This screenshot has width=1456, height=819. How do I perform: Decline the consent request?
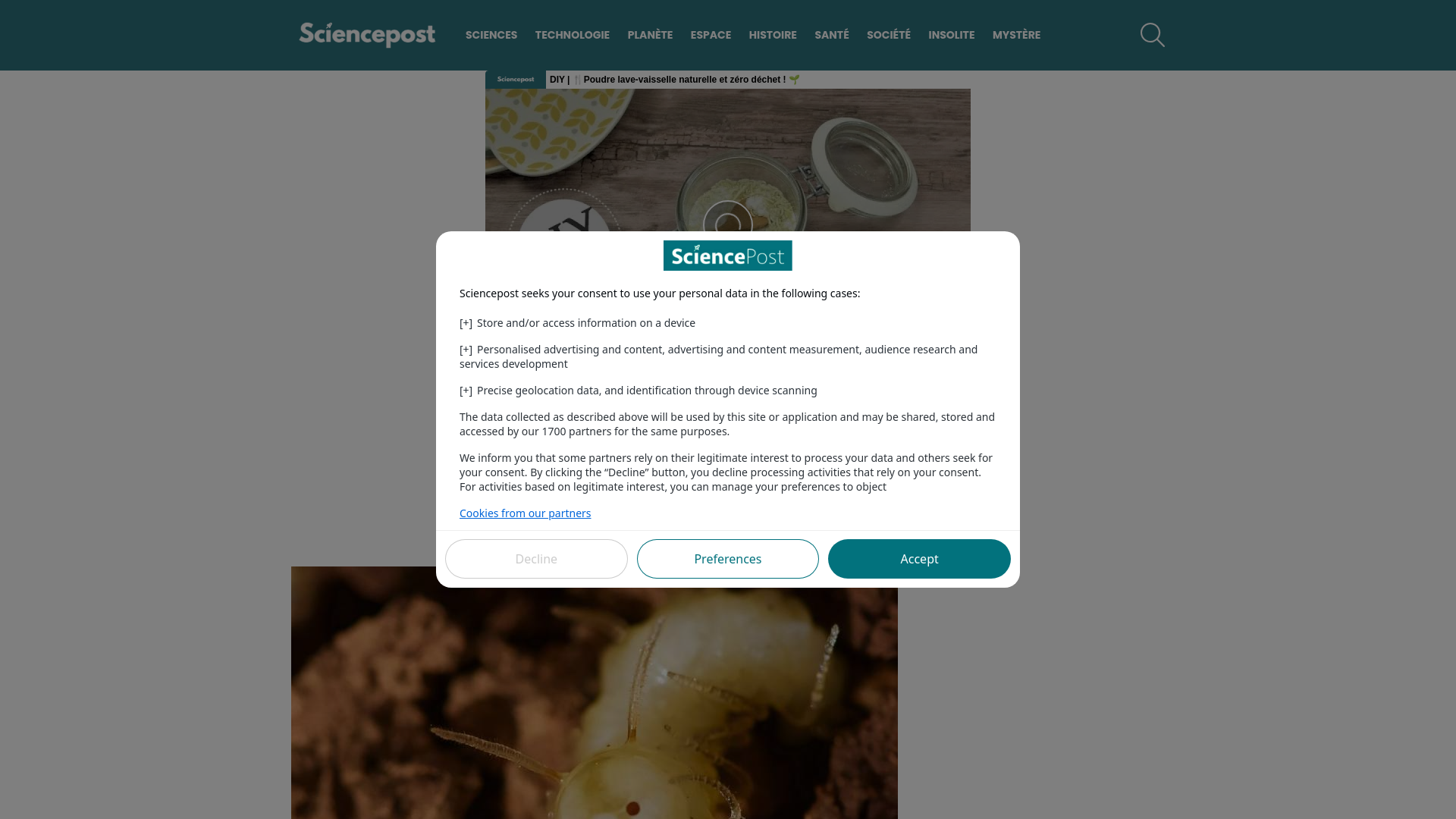(x=536, y=559)
